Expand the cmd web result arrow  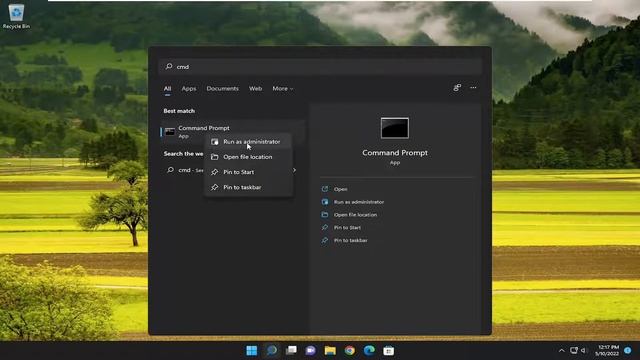coord(294,170)
